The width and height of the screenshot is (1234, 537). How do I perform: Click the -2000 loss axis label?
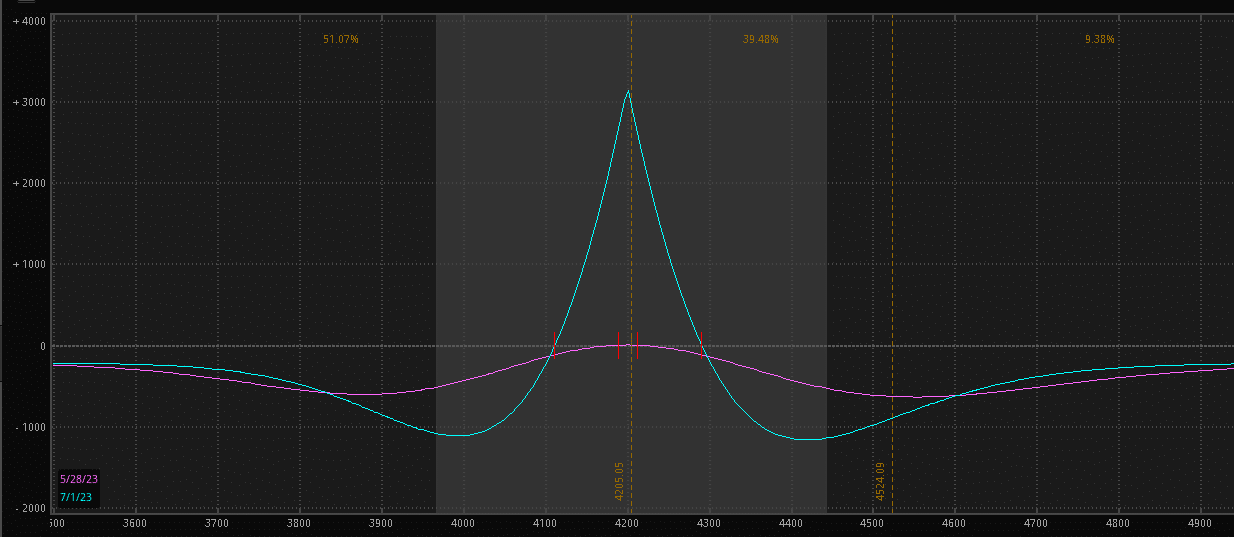pyautogui.click(x=29, y=508)
